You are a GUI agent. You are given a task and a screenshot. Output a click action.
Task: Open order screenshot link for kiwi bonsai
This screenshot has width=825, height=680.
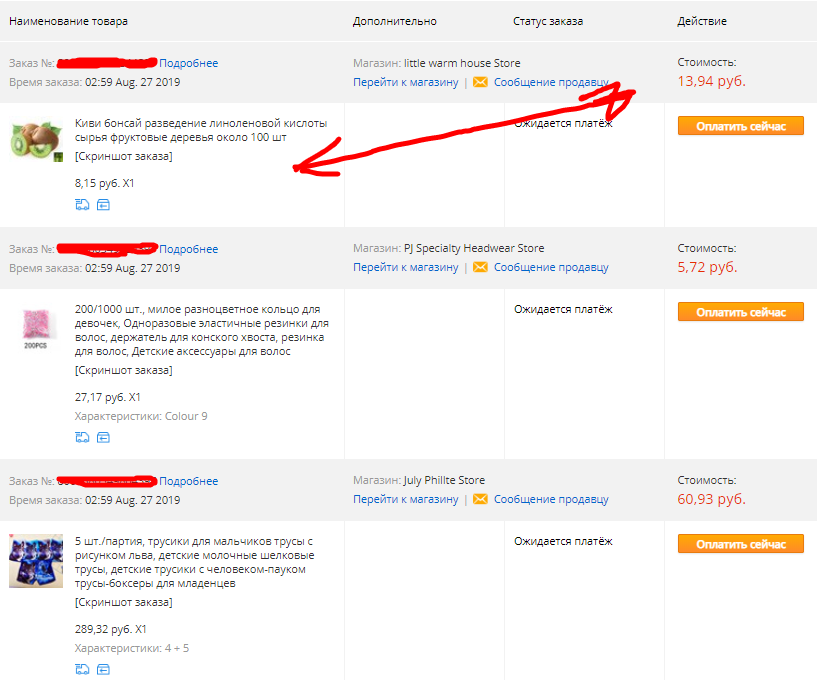pyautogui.click(x=124, y=156)
